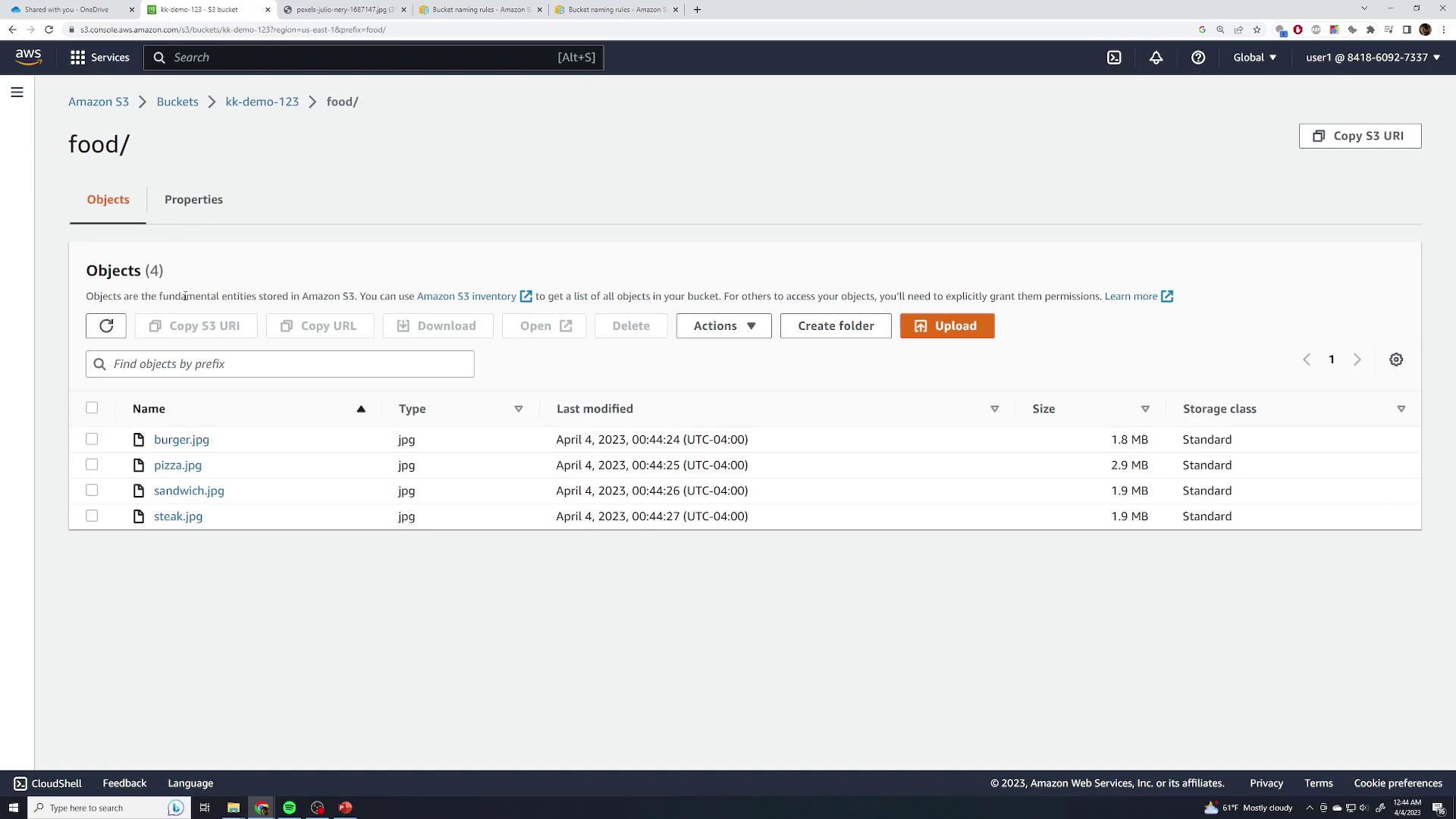
Task: Open Spotify from the Windows taskbar
Action: tap(289, 808)
